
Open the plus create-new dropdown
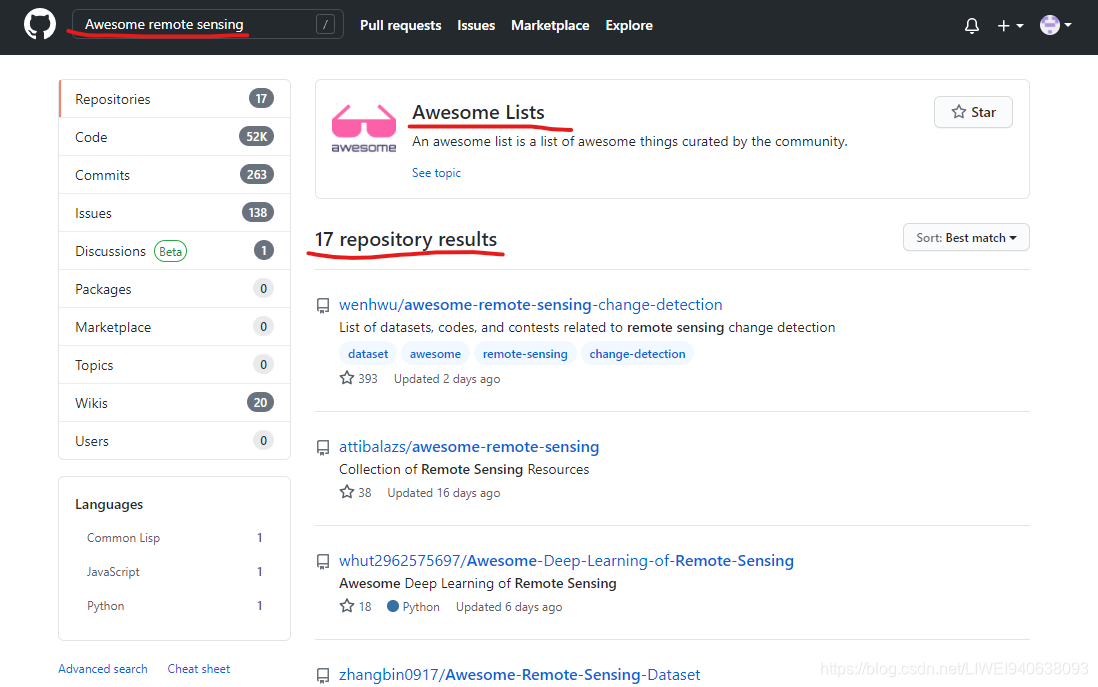(1010, 26)
